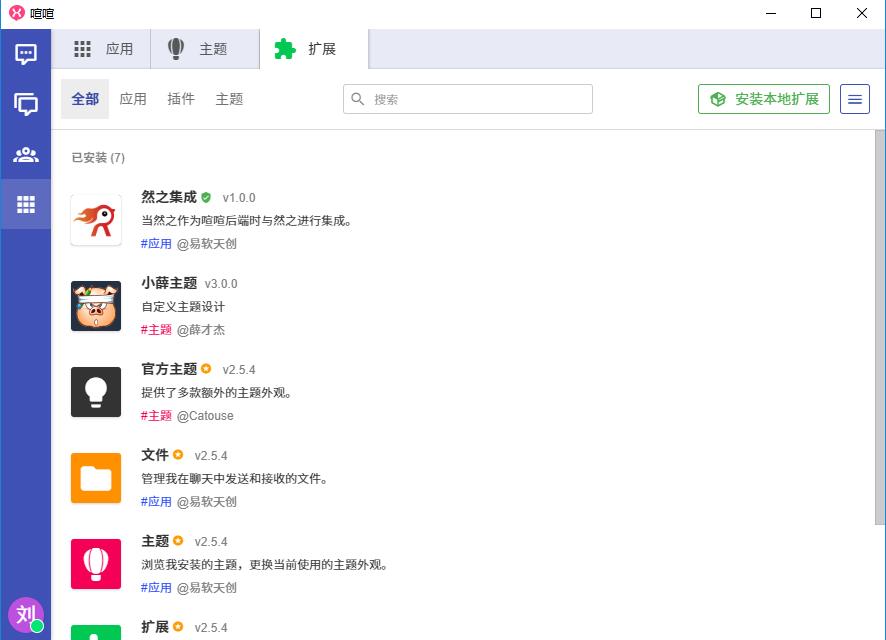Viewport: 886px width, 640px height.
Task: Click the 安装本地扩展 button
Action: [764, 99]
